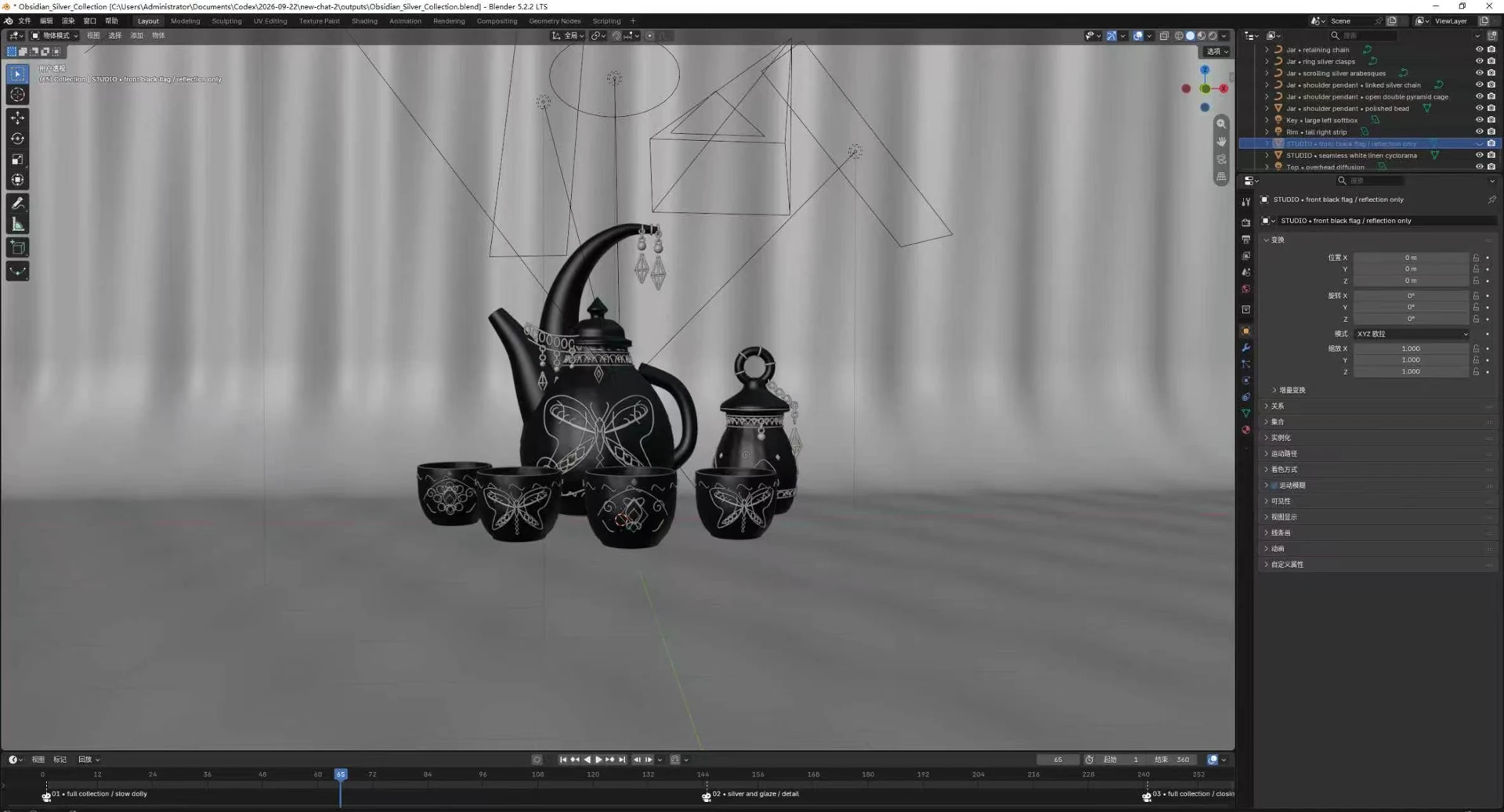Click the play animation button

click(x=598, y=760)
